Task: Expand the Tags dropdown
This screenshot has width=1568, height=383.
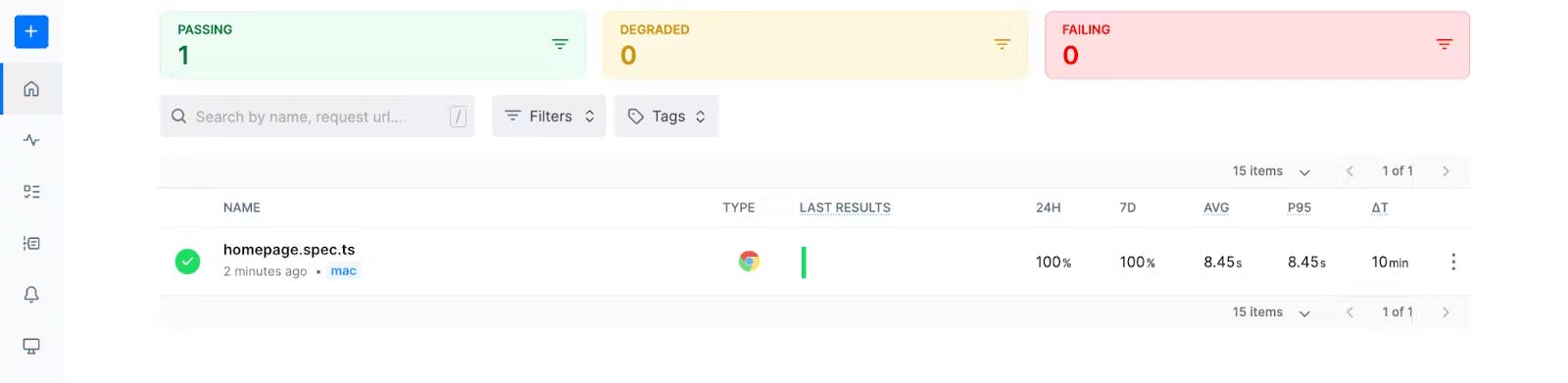Action: tap(666, 116)
